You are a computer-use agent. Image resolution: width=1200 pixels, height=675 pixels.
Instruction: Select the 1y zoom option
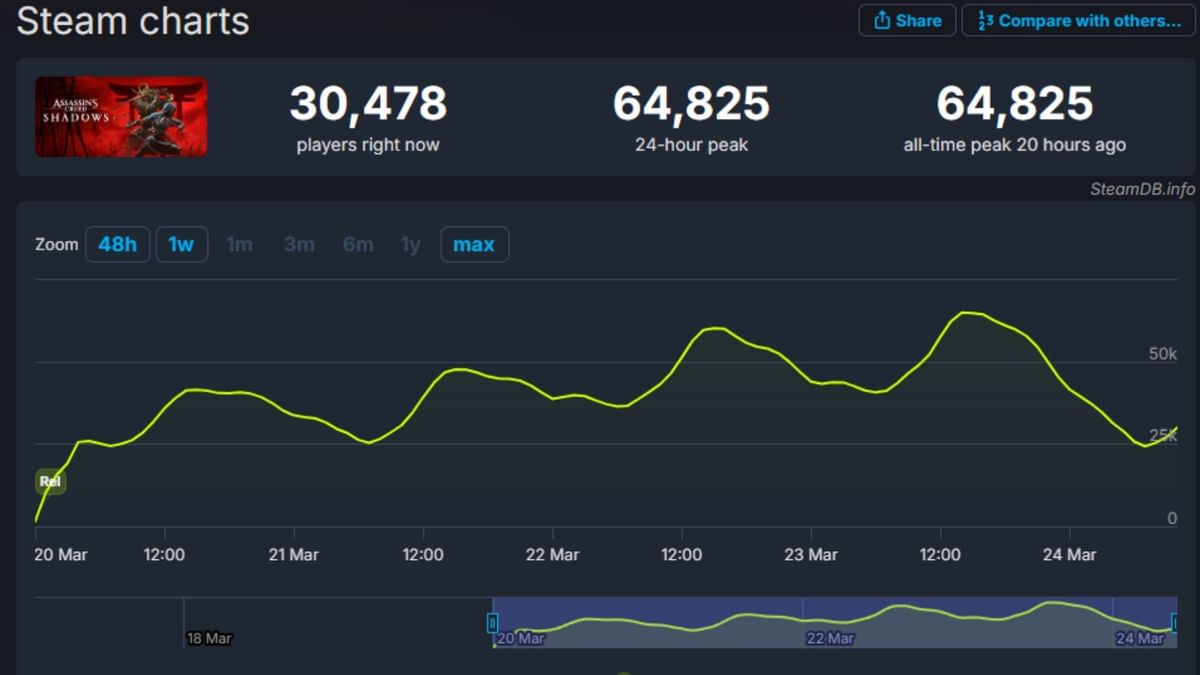coord(411,244)
